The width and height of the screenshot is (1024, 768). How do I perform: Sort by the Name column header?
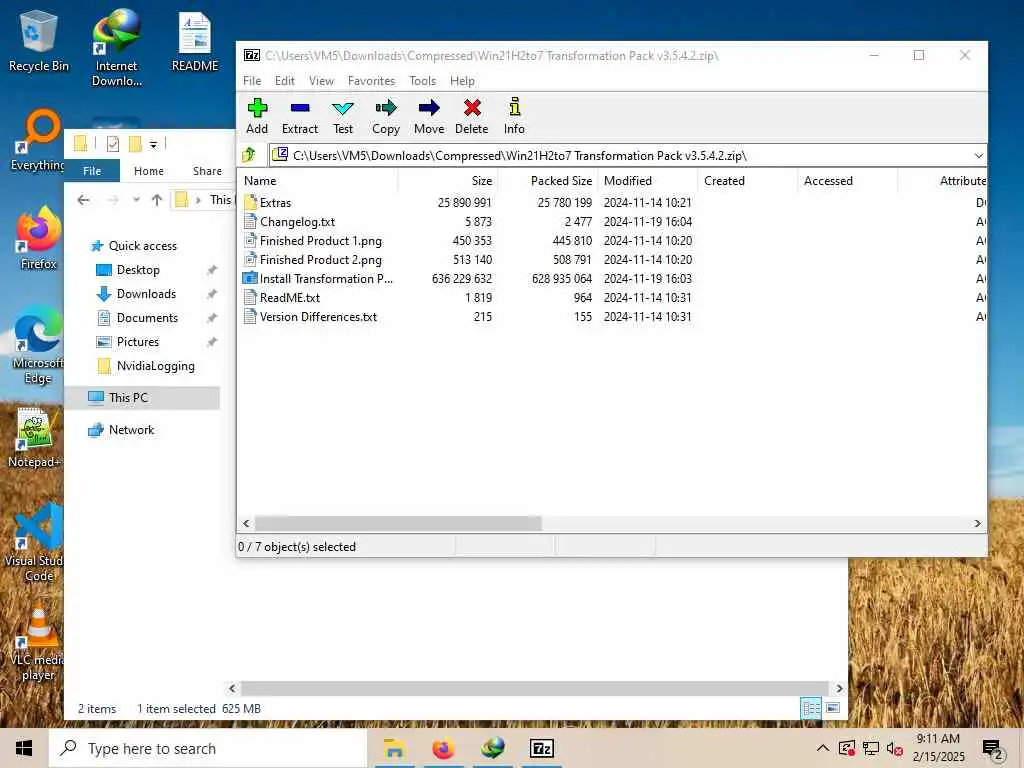pyautogui.click(x=319, y=181)
